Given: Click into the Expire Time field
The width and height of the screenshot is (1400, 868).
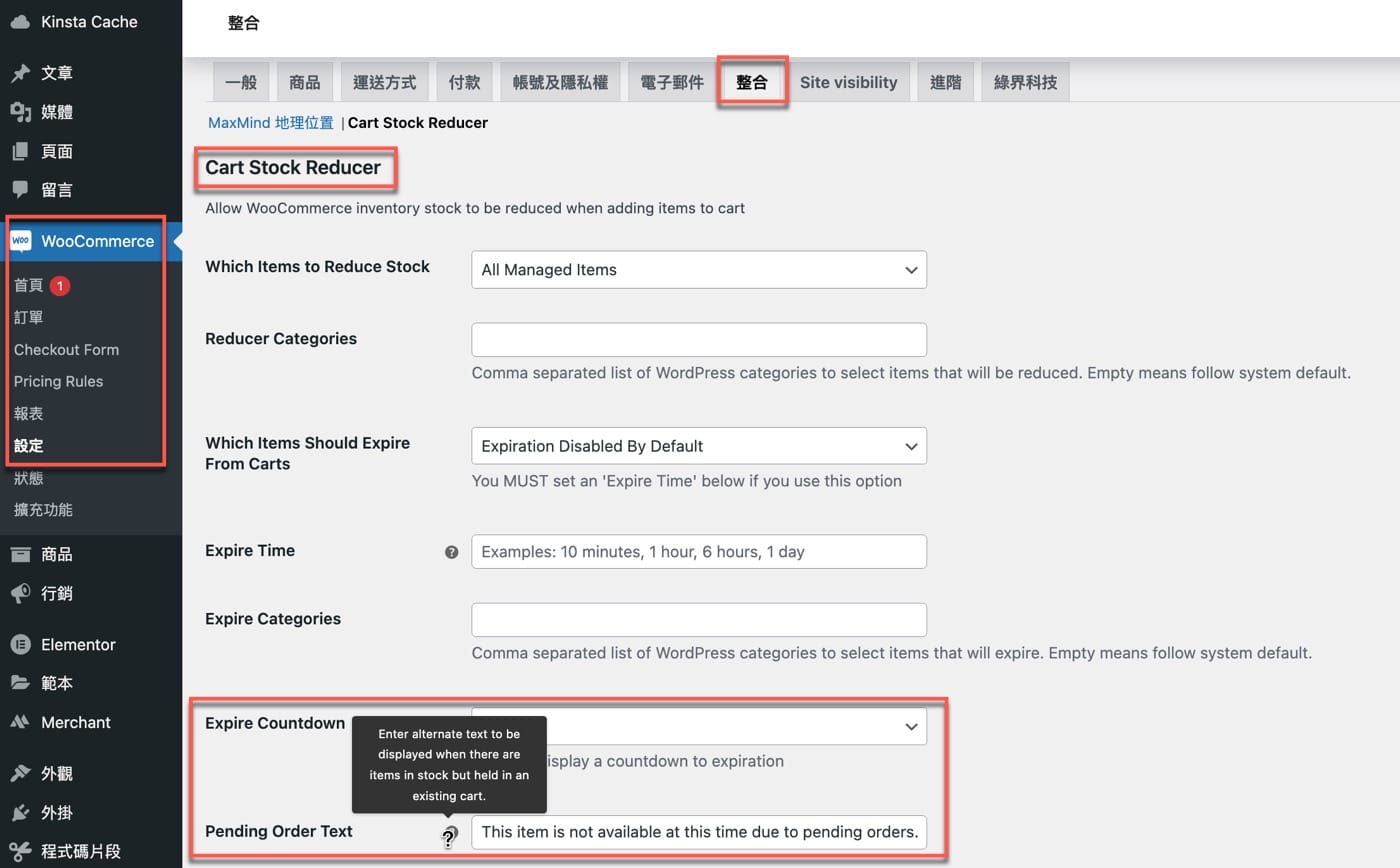Looking at the screenshot, I should pyautogui.click(x=699, y=552).
